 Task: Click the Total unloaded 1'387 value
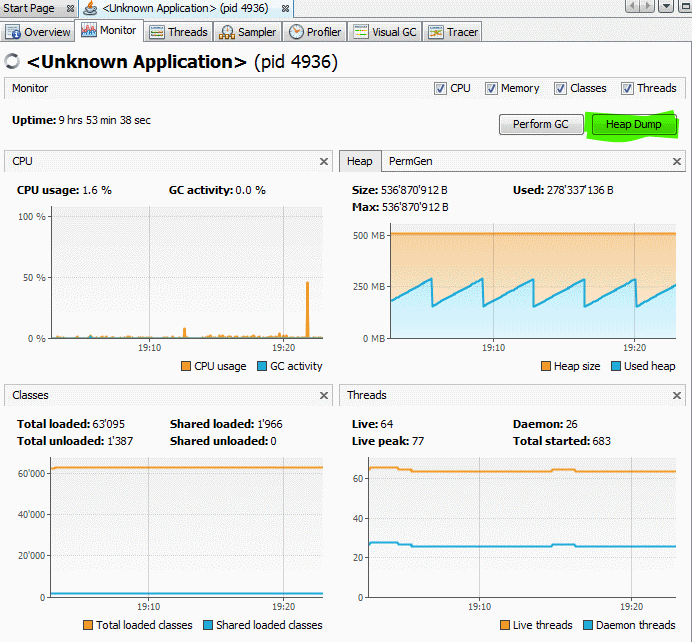click(120, 441)
